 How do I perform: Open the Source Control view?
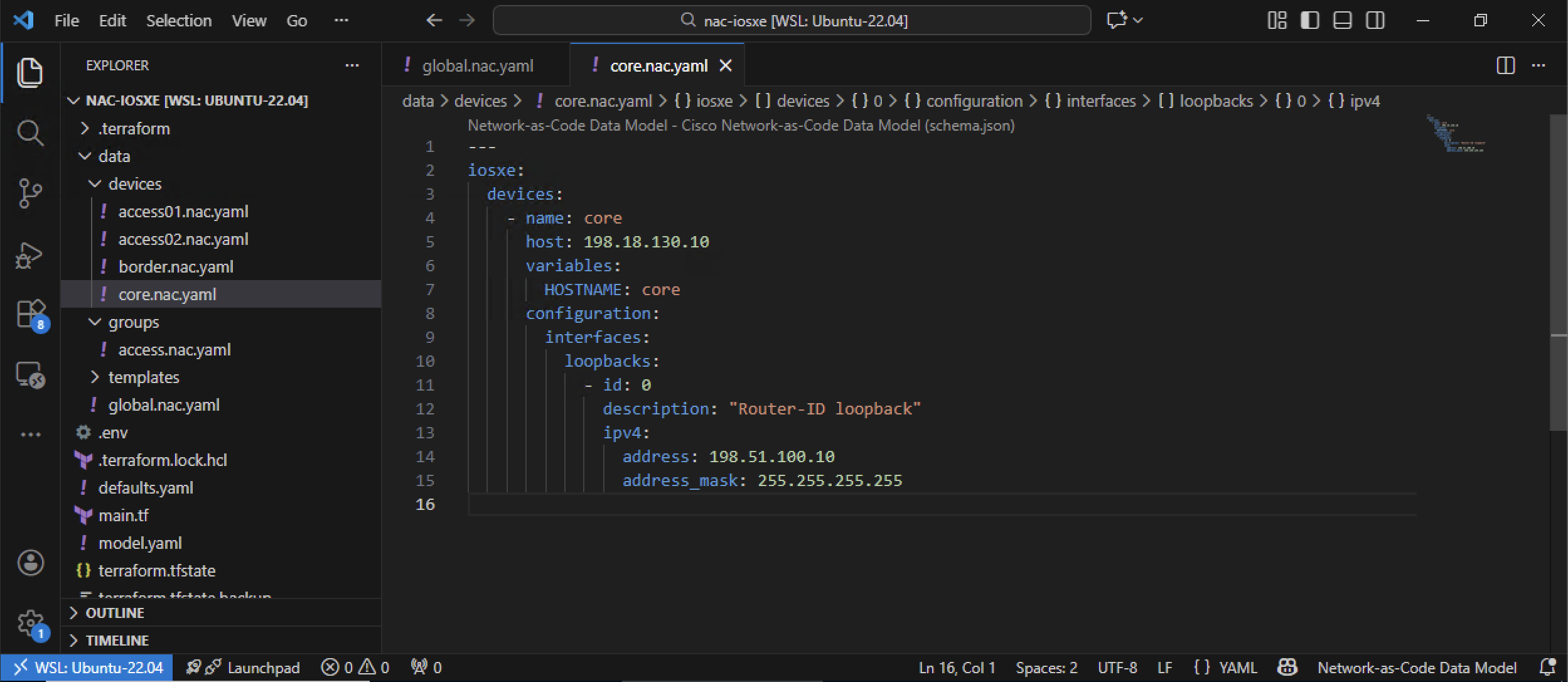click(30, 193)
